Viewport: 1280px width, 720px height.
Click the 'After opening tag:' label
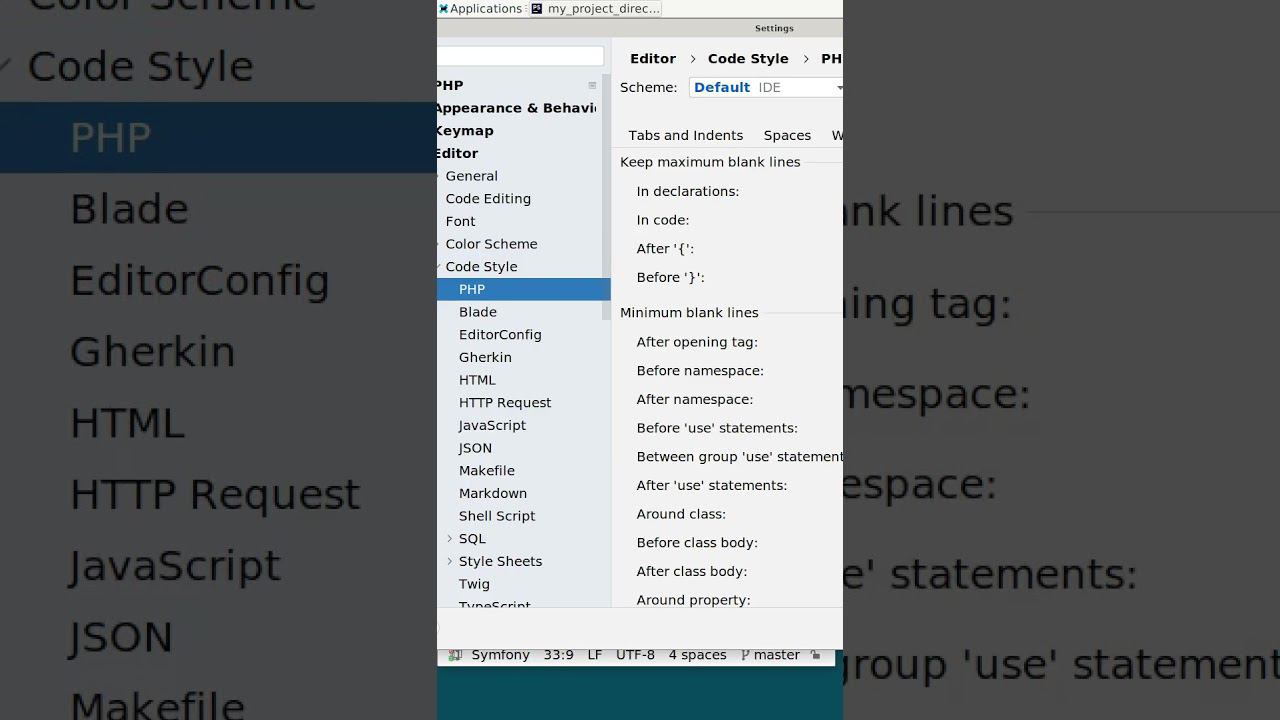pos(697,342)
